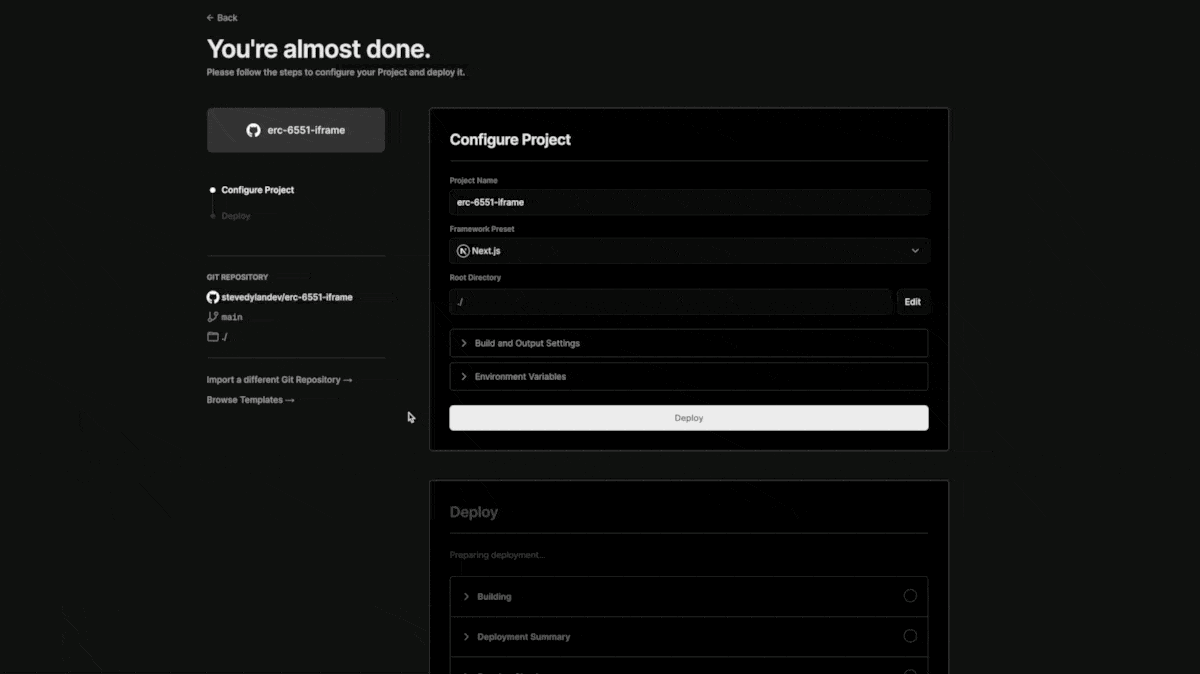Click the GitHub icon beside stevedylandev/erc-6551-iframe
The image size is (1200, 674).
[212, 297]
